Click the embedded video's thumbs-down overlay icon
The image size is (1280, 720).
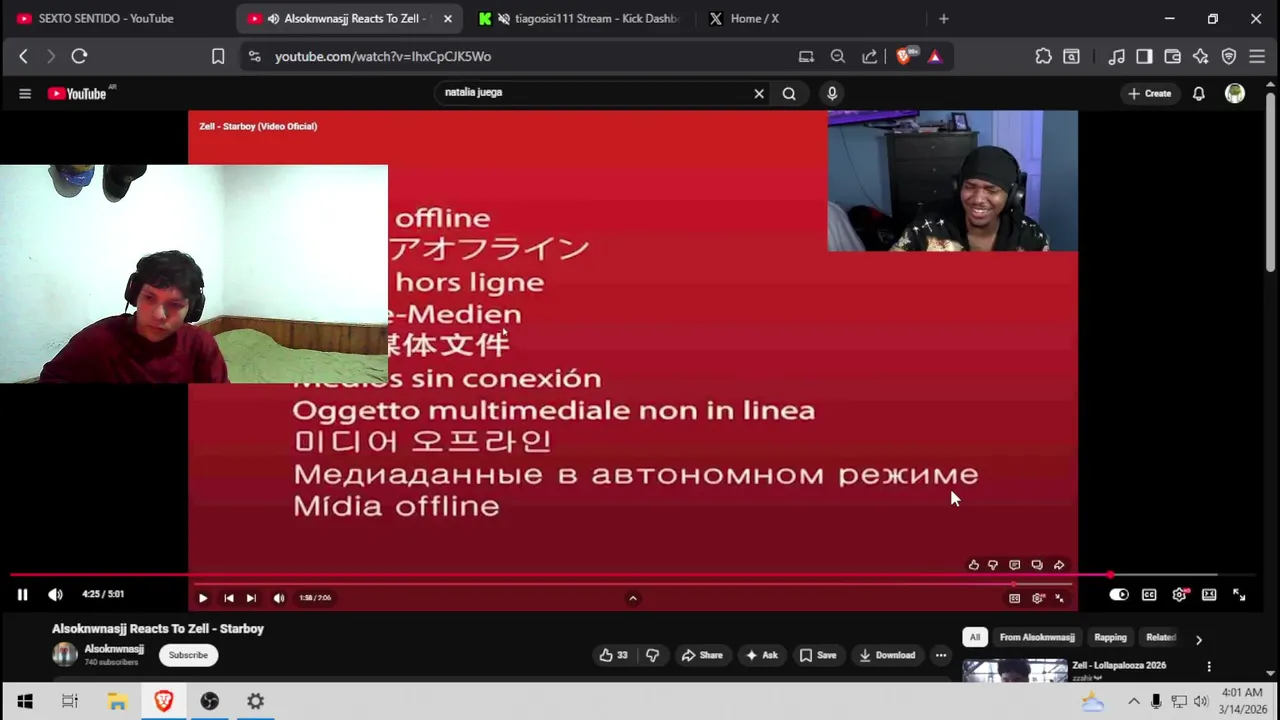point(993,565)
